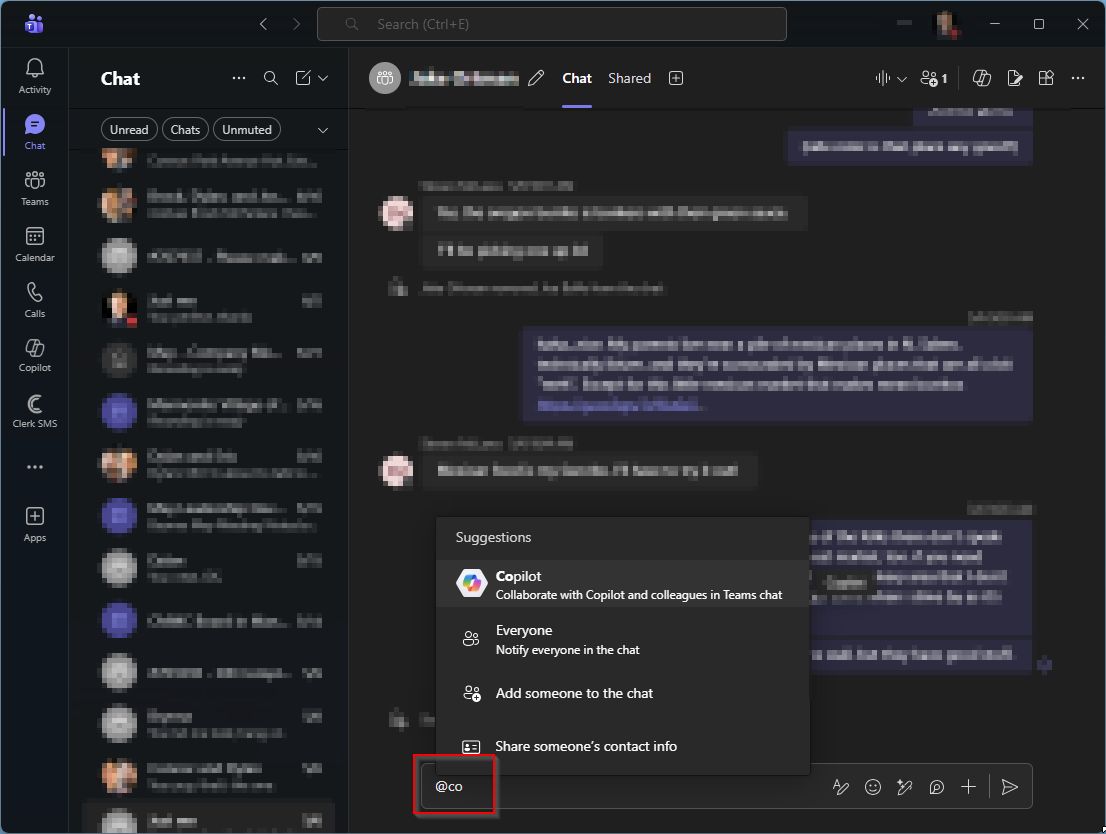Go back in navigation history
The width and height of the screenshot is (1106, 834).
tap(264, 24)
